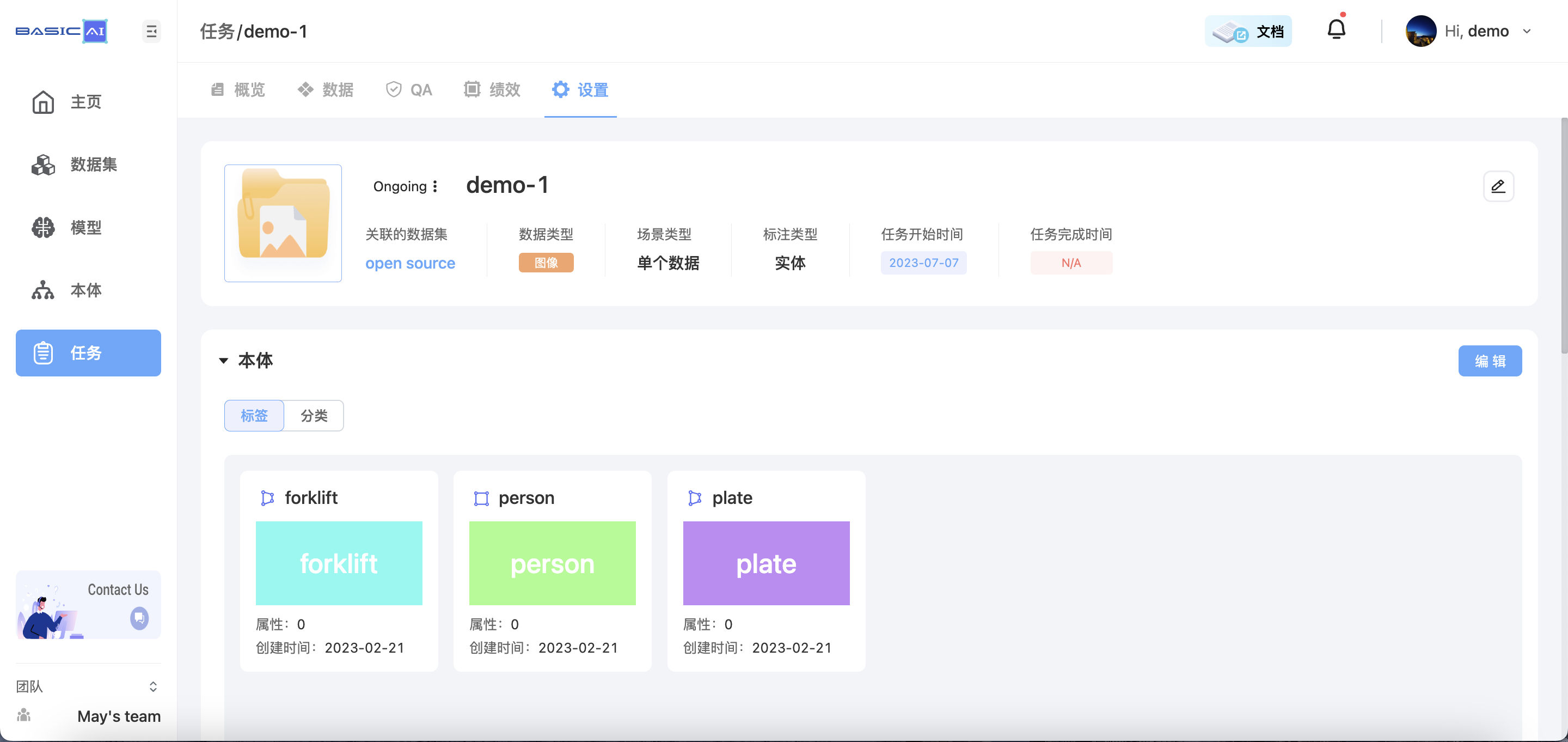Click the forklift polygon tool icon
This screenshot has width=1568, height=742.
click(x=267, y=498)
